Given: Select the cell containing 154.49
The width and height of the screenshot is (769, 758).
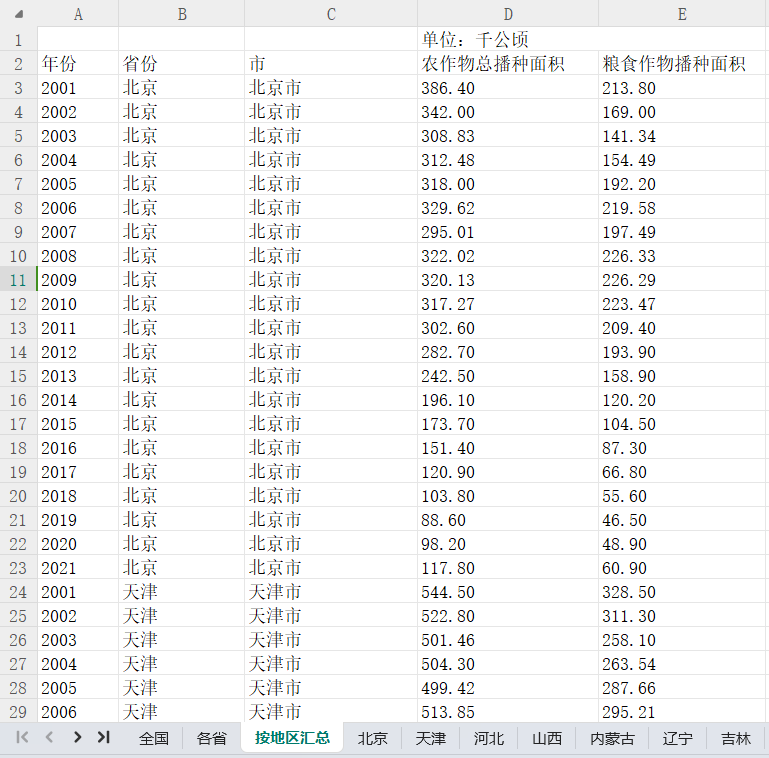Looking at the screenshot, I should click(682, 159).
